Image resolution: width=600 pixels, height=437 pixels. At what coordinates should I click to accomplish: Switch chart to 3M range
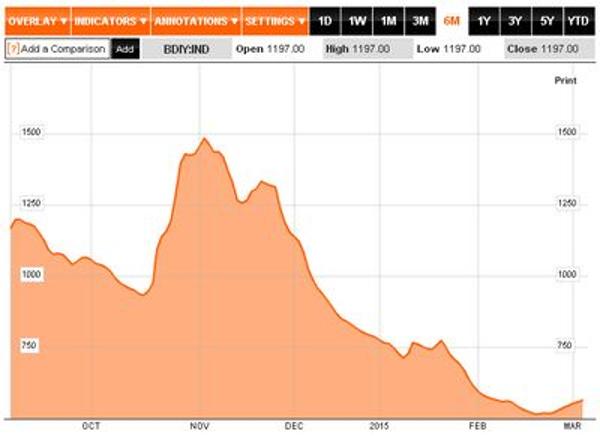(x=421, y=20)
